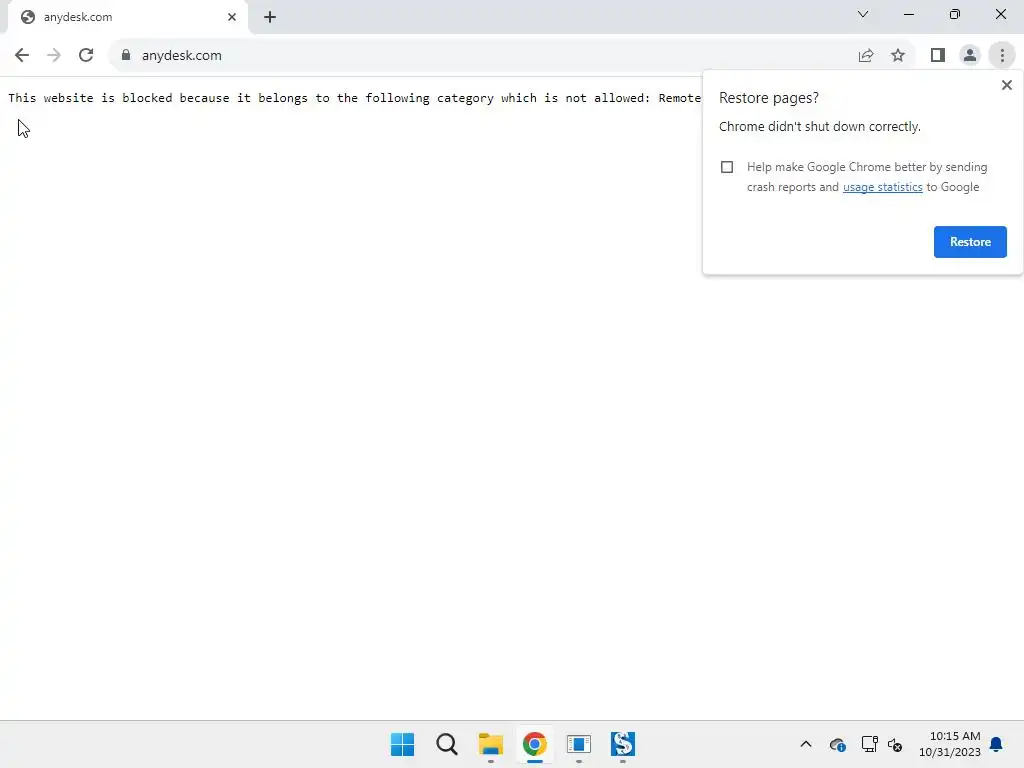Click 'Chrome didn't shut down correctly' text
Viewport: 1024px width, 768px height.
(x=820, y=127)
